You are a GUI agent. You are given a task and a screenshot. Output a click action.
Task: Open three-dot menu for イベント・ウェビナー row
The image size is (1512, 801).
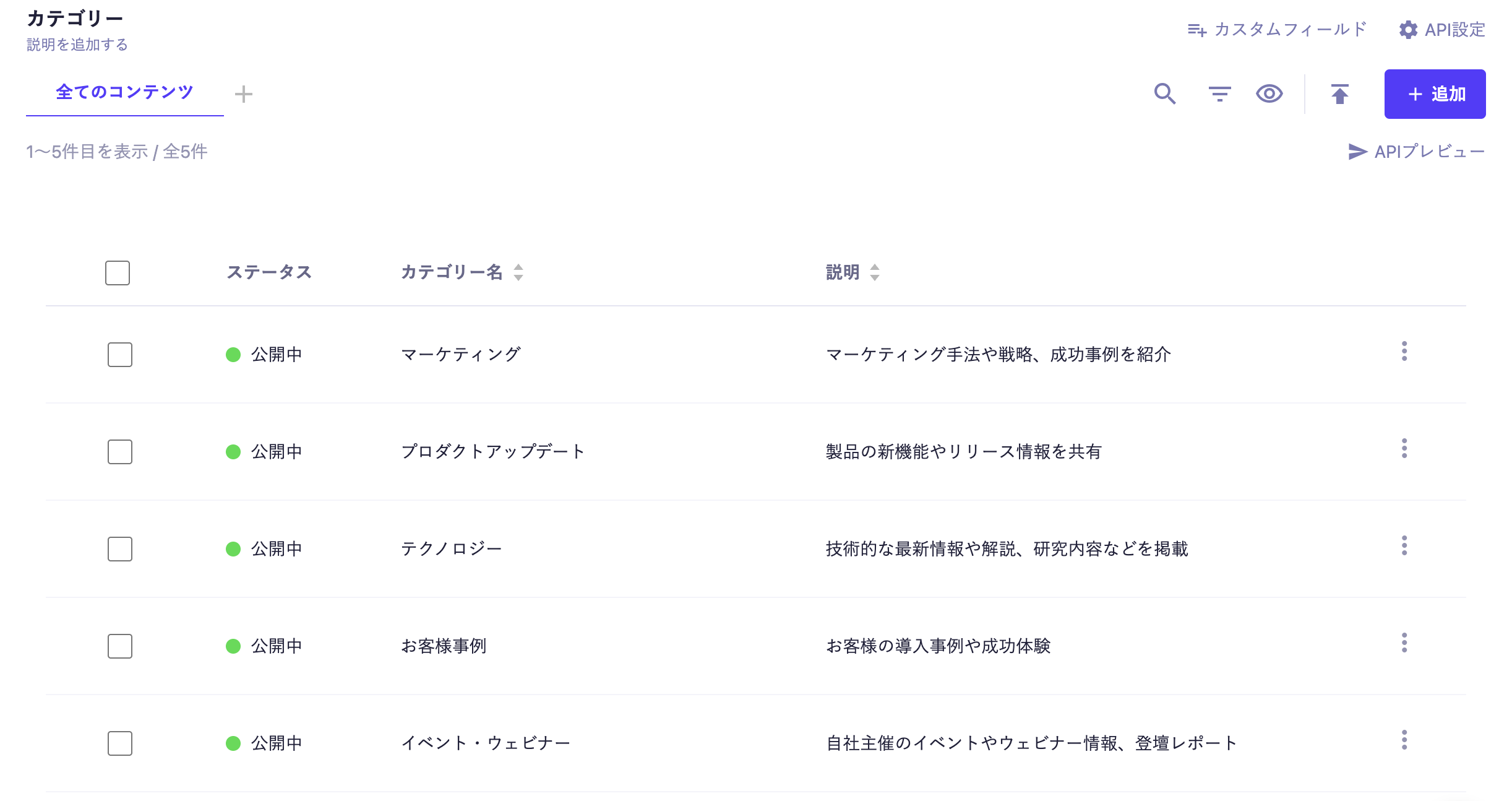pos(1404,740)
